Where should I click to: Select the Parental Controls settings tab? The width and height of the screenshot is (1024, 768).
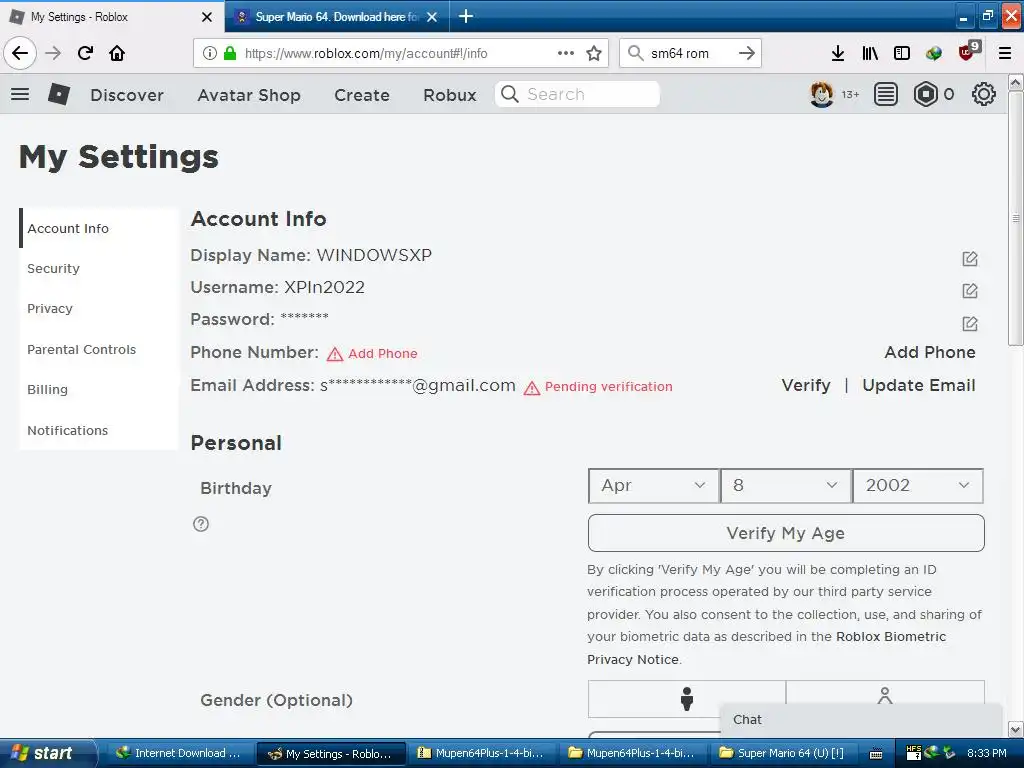(99, 349)
